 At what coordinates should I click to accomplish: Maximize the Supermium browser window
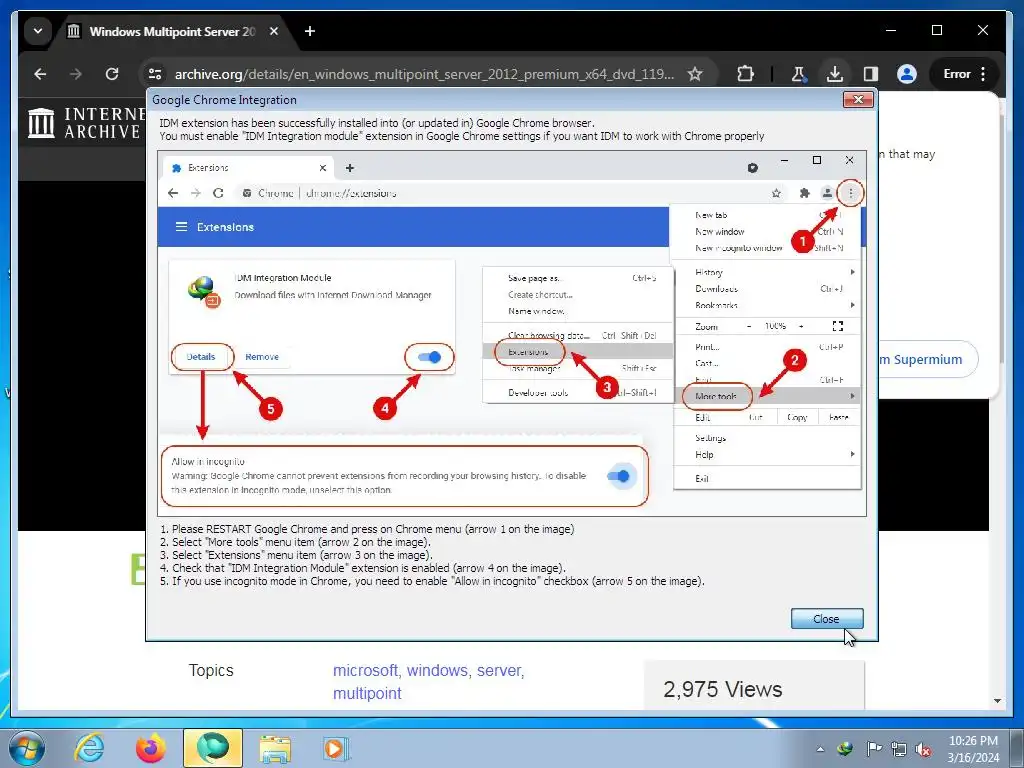(x=936, y=31)
